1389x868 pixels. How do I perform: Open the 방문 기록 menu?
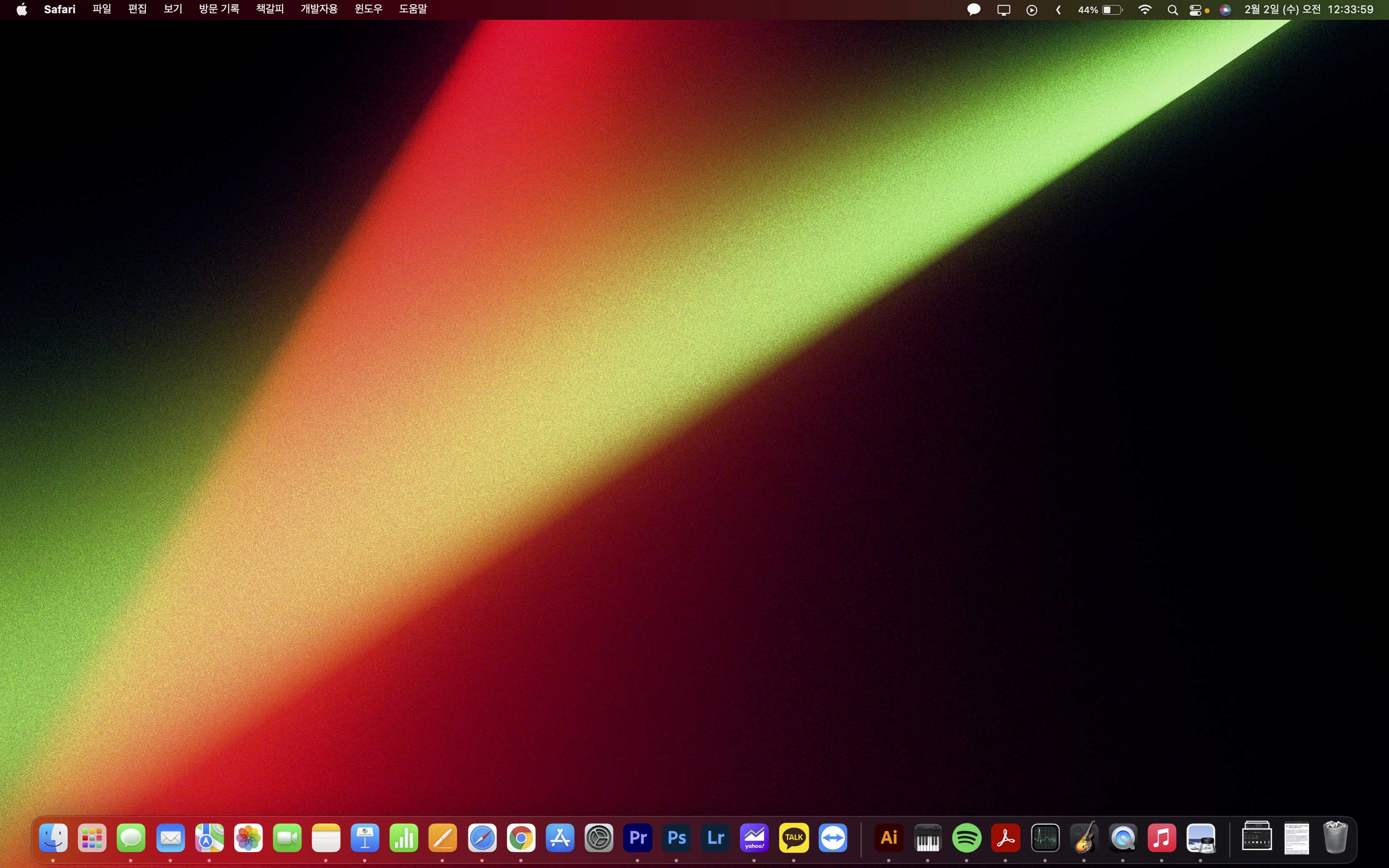coord(219,10)
